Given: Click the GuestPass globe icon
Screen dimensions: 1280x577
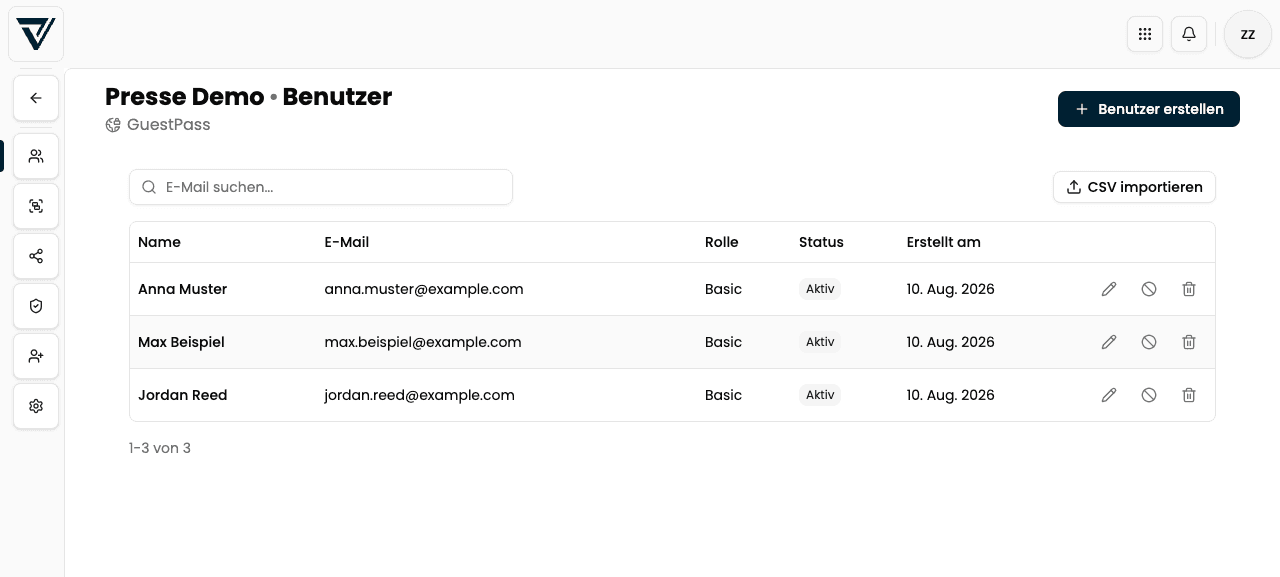Looking at the screenshot, I should (113, 125).
